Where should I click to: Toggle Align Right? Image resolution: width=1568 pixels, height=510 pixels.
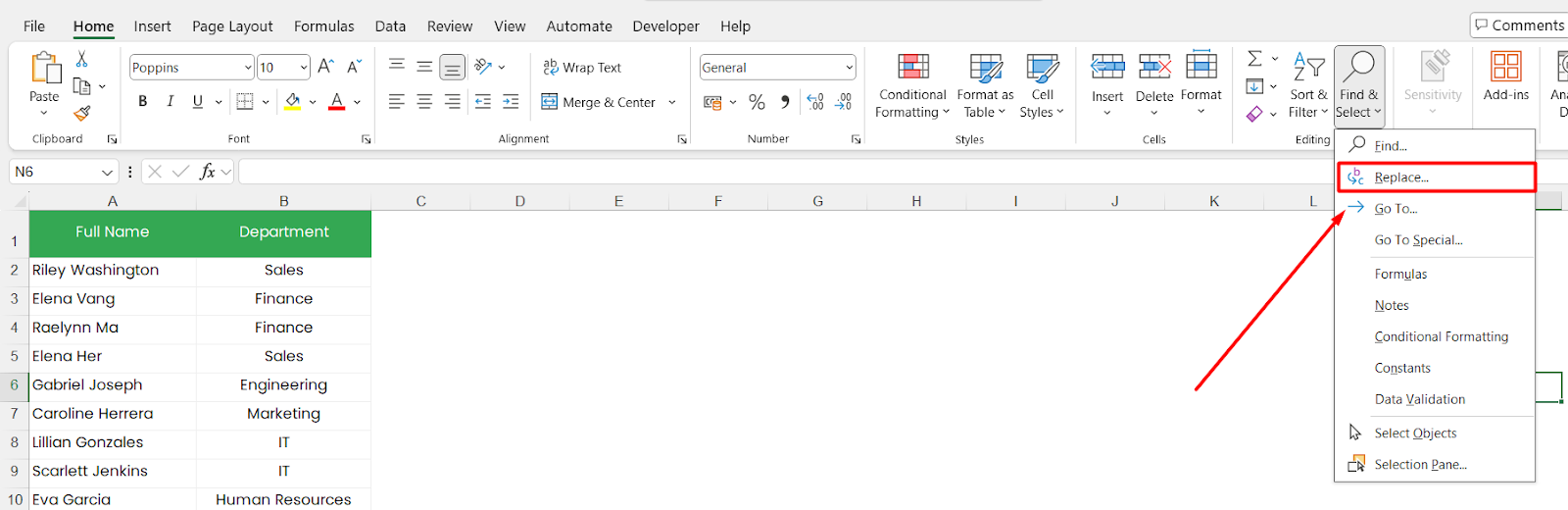[x=452, y=101]
